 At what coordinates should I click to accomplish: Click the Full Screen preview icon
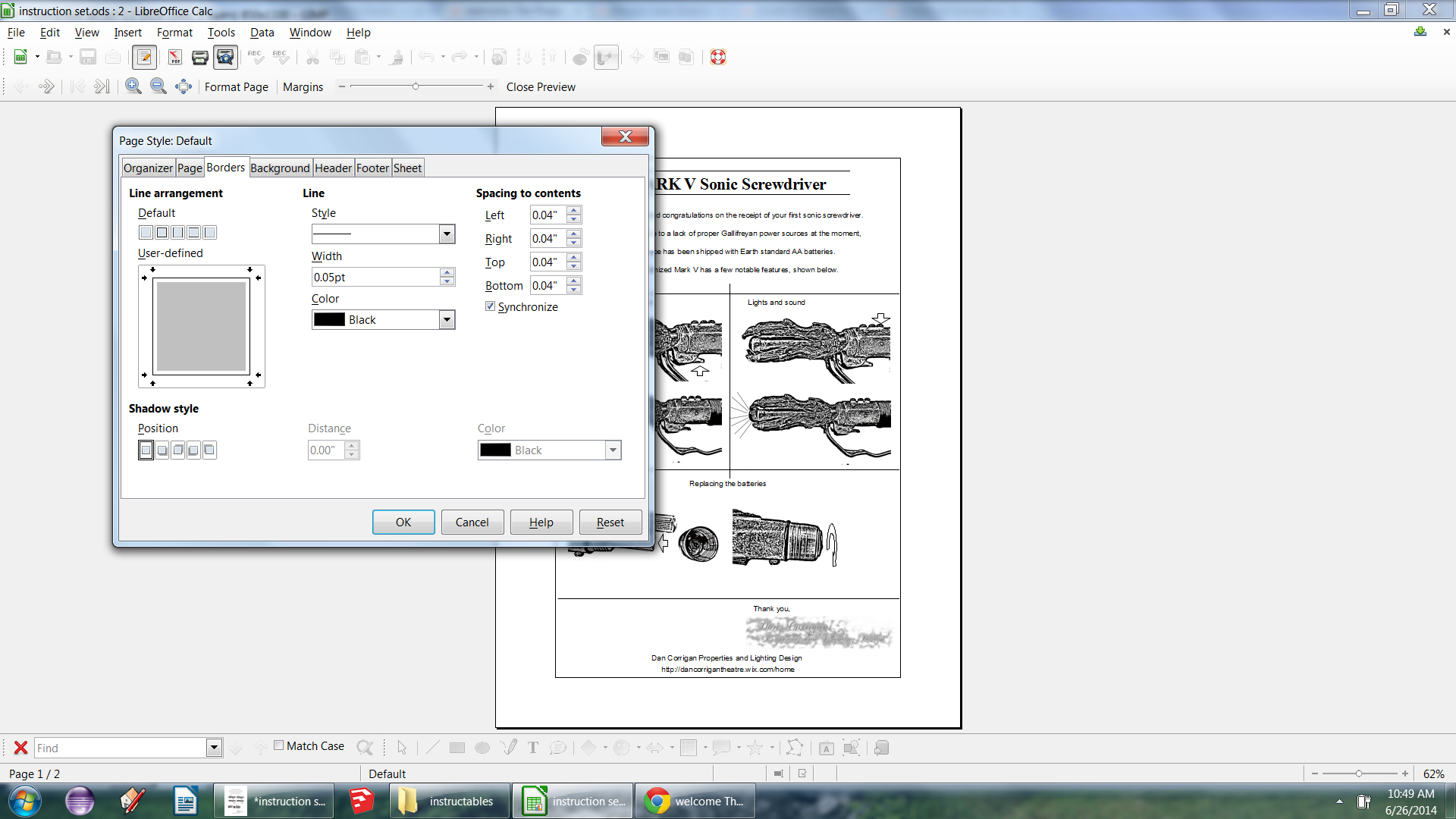point(183,86)
